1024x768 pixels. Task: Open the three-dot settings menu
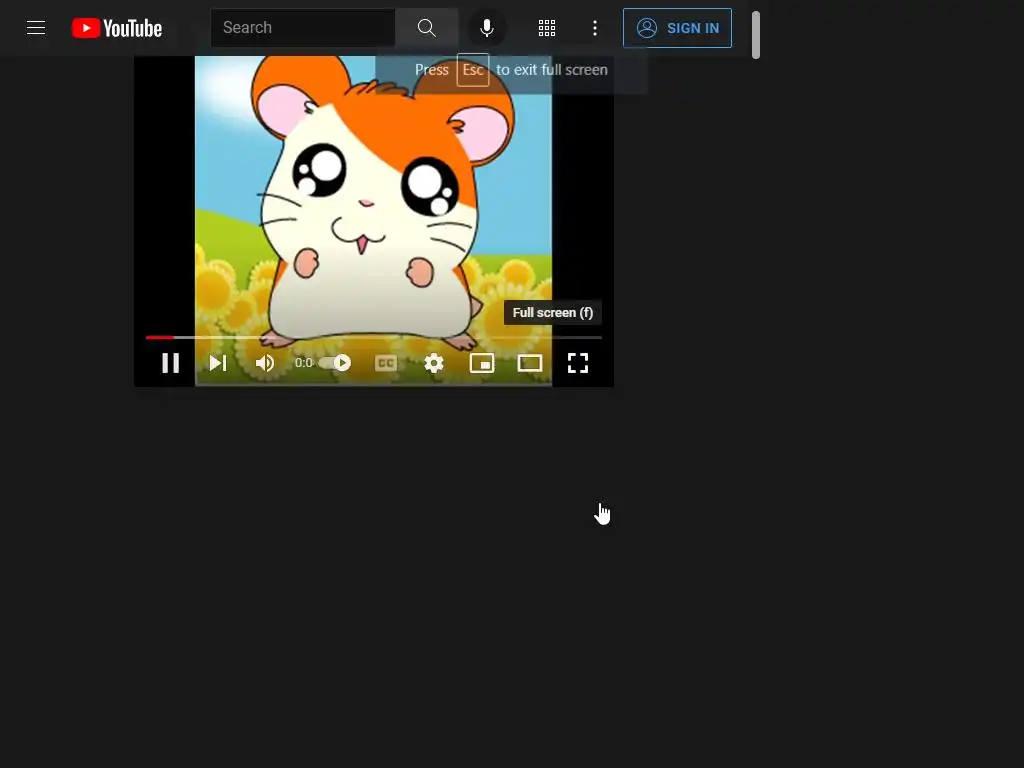[594, 28]
